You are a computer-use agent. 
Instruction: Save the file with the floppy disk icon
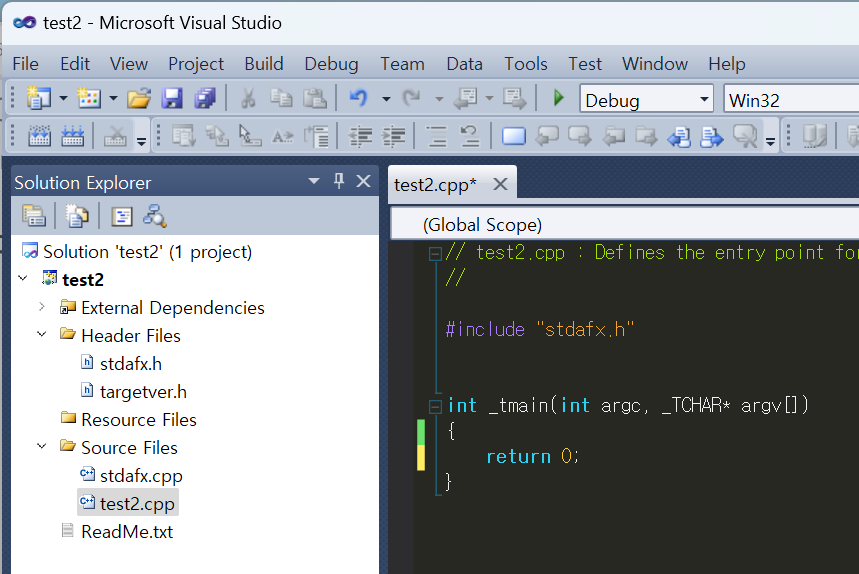pyautogui.click(x=172, y=99)
